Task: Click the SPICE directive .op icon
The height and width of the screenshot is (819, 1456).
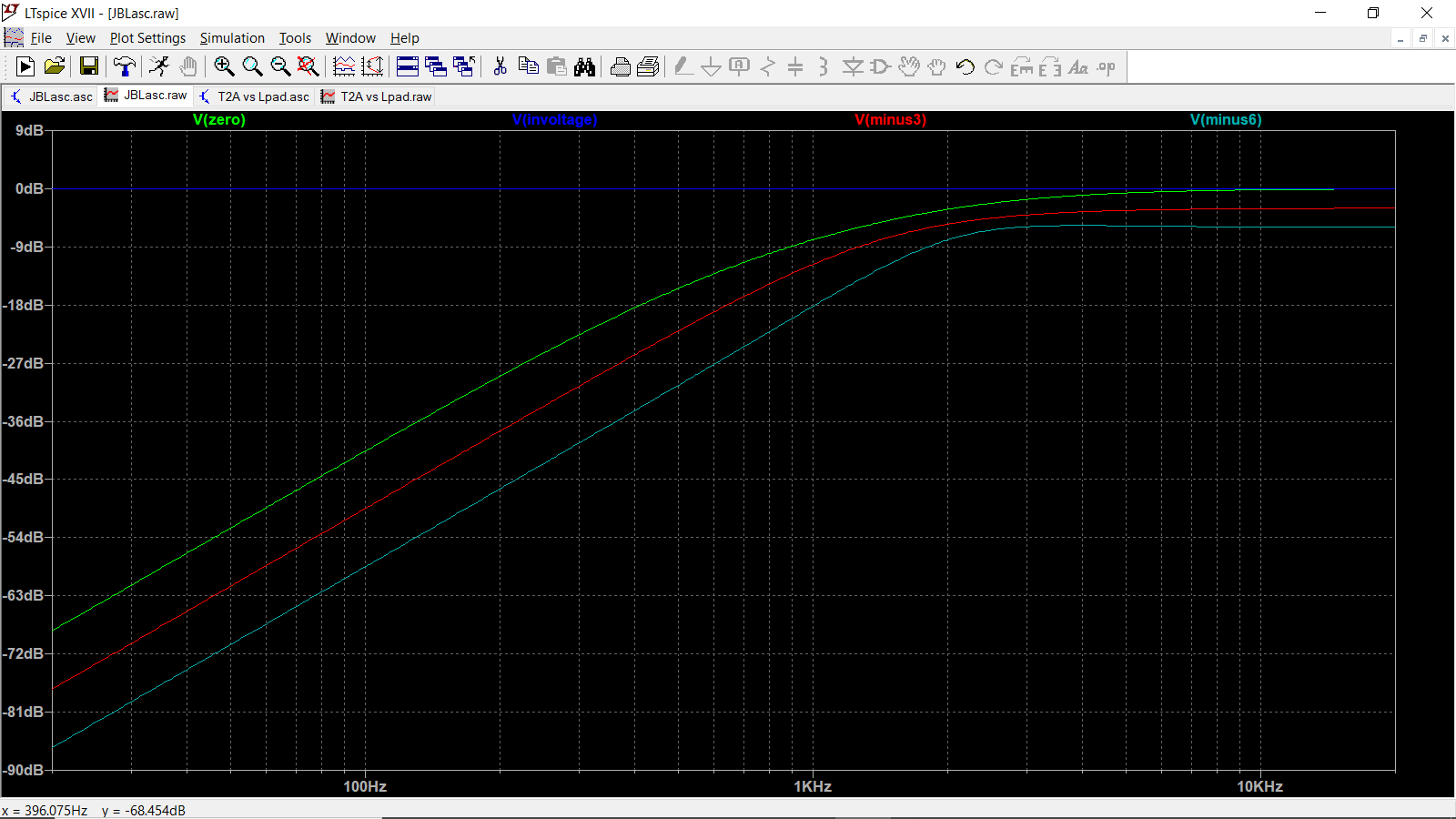Action: point(1107,66)
